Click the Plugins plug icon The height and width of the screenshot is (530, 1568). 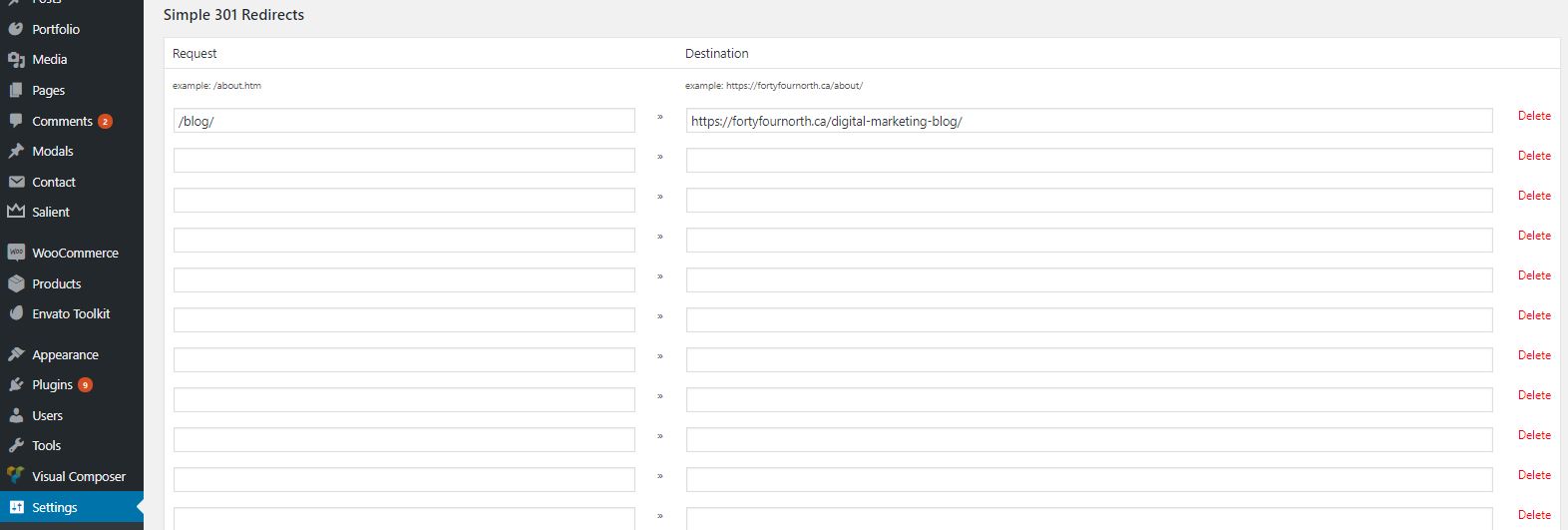(16, 384)
